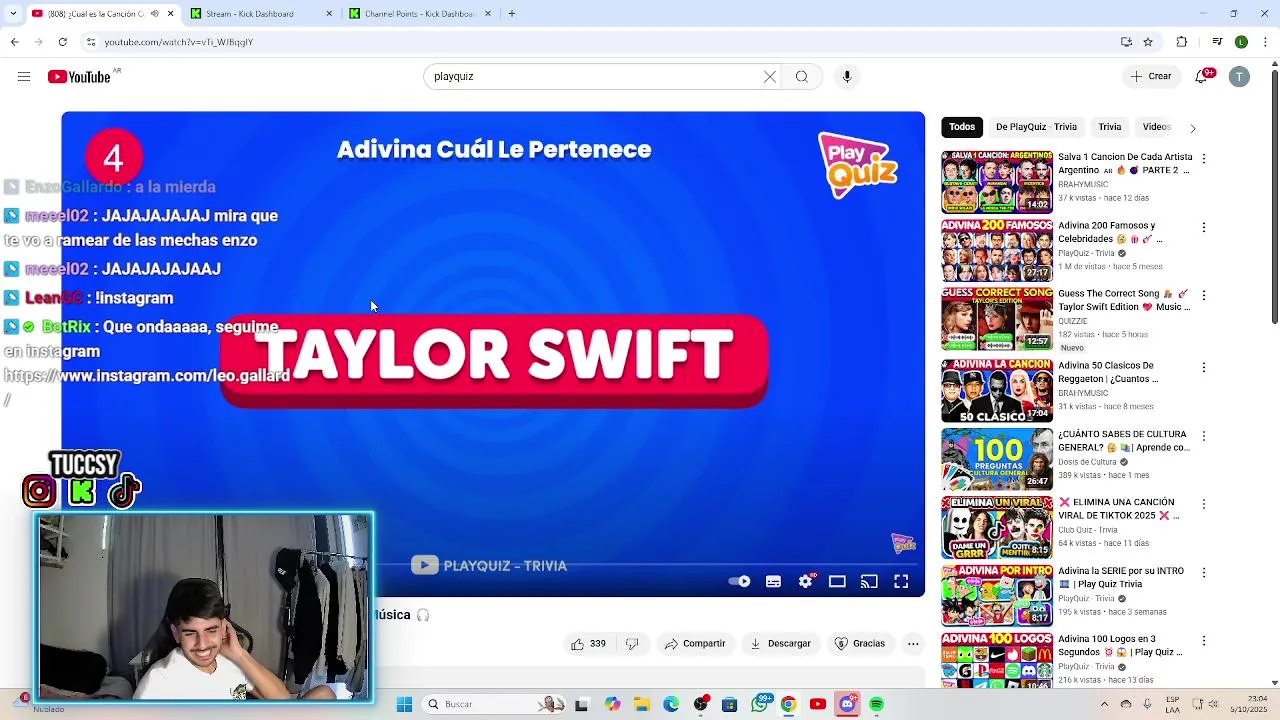Enter fullscreen video mode
This screenshot has width=1280, height=720.
click(x=901, y=581)
